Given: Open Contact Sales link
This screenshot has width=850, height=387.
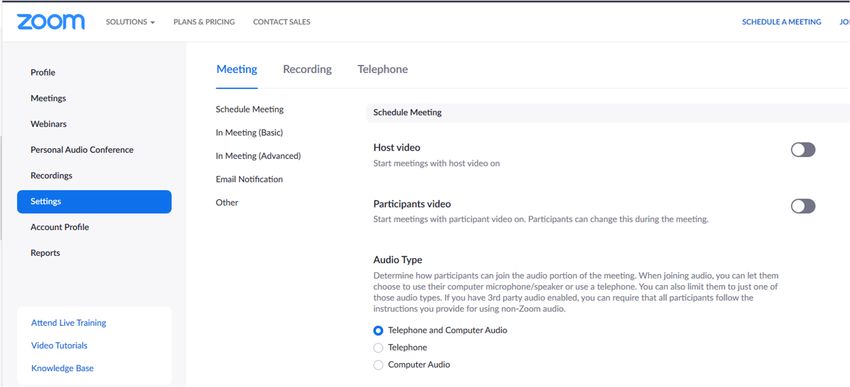Looking at the screenshot, I should [281, 22].
